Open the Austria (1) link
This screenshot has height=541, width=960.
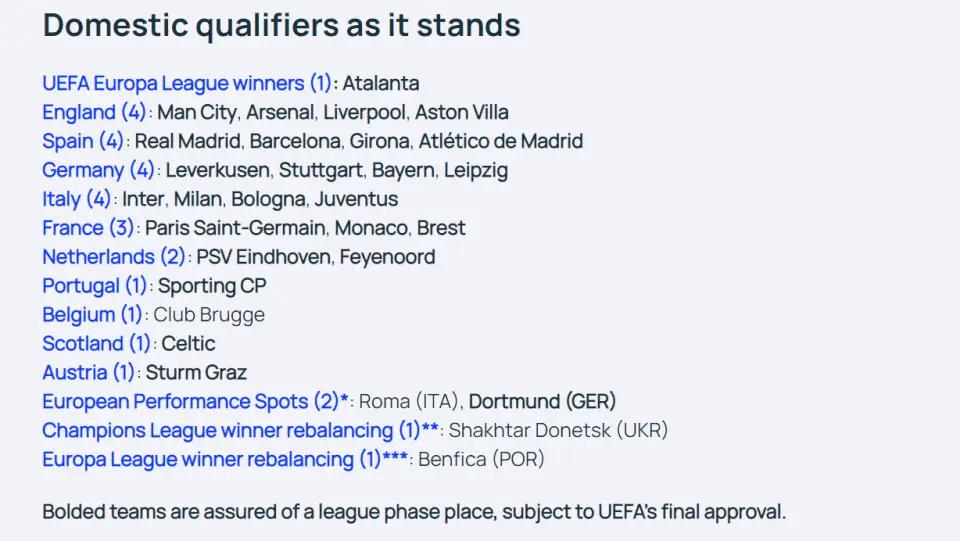click(88, 372)
